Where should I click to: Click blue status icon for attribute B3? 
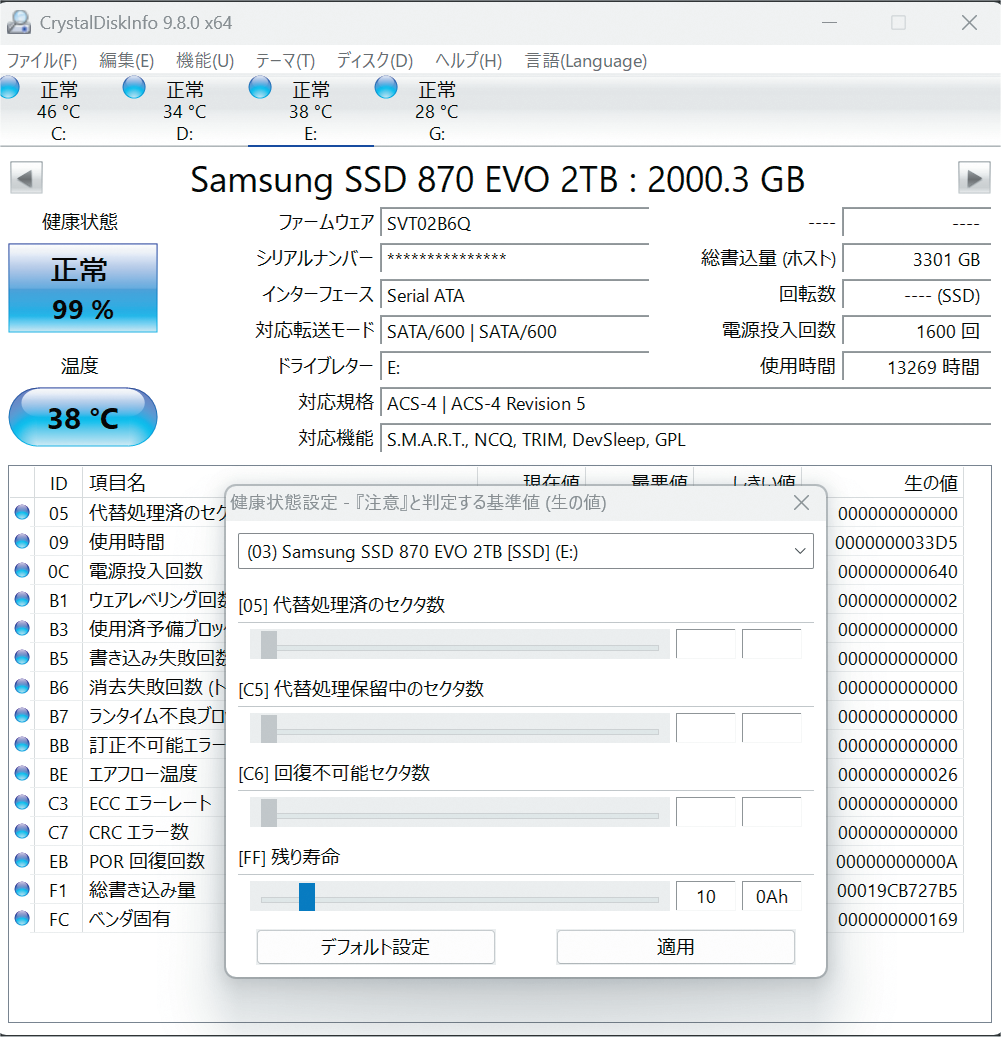pyautogui.click(x=22, y=628)
